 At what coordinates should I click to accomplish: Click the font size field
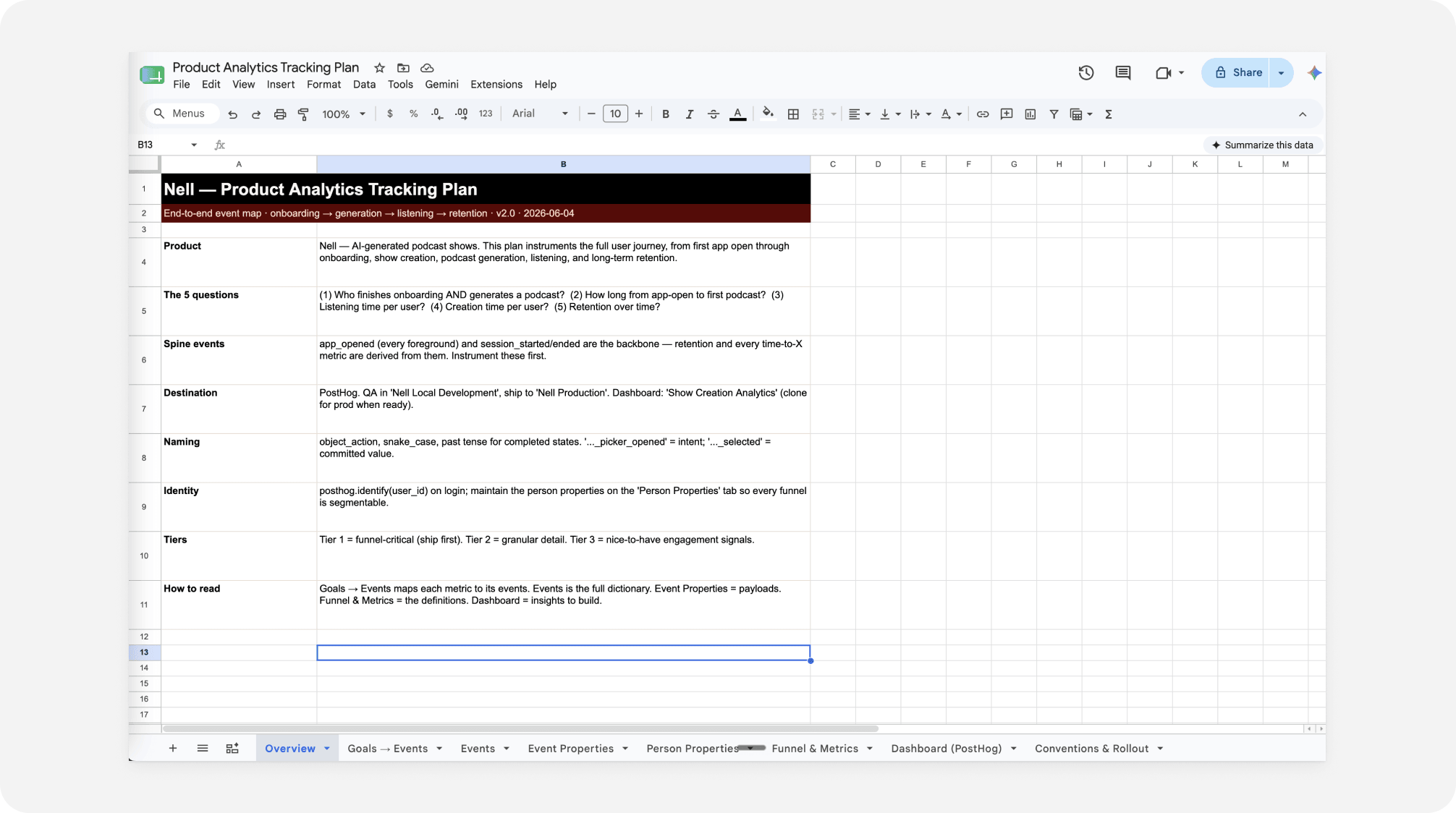(x=615, y=114)
